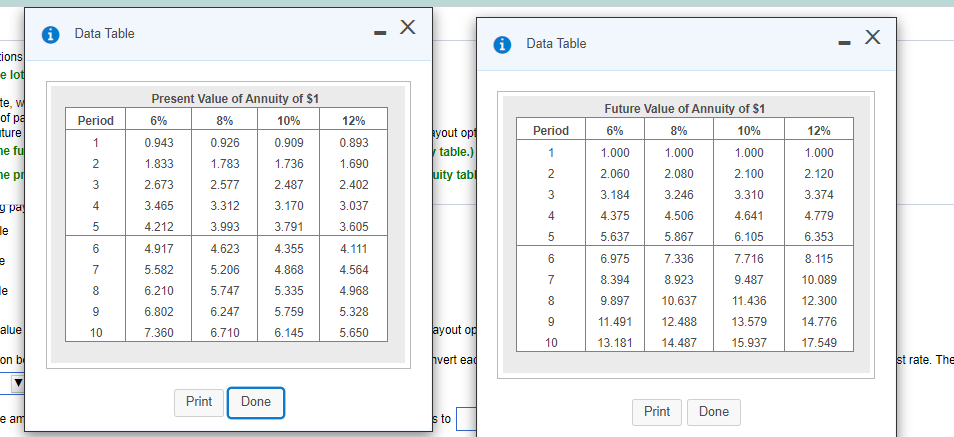Select value 6.145 in Present Value table
954x437 pixels.
coord(288,333)
